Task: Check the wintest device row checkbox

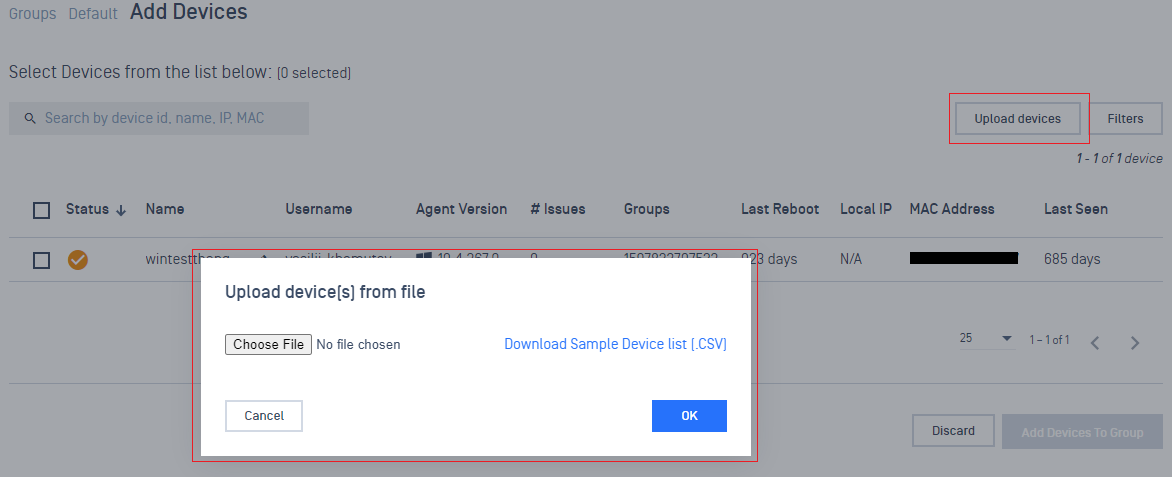Action: (x=42, y=260)
